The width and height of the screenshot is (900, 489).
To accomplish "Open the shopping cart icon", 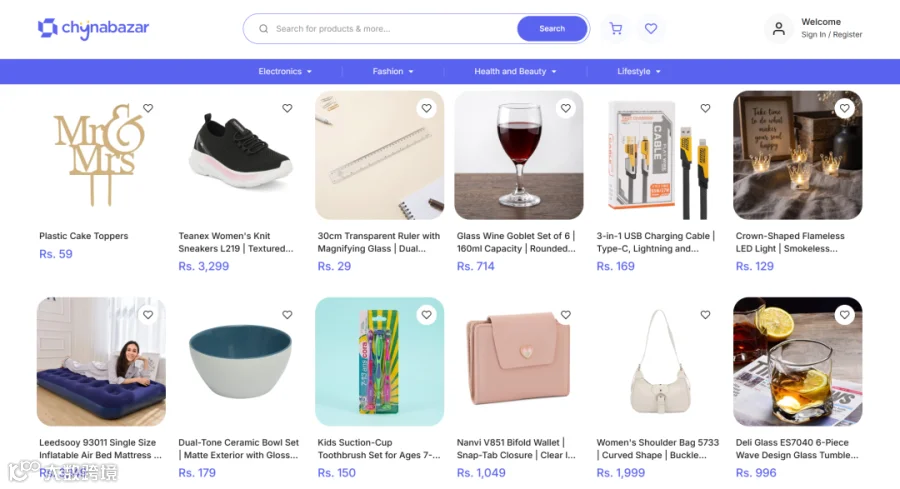I will (x=616, y=29).
